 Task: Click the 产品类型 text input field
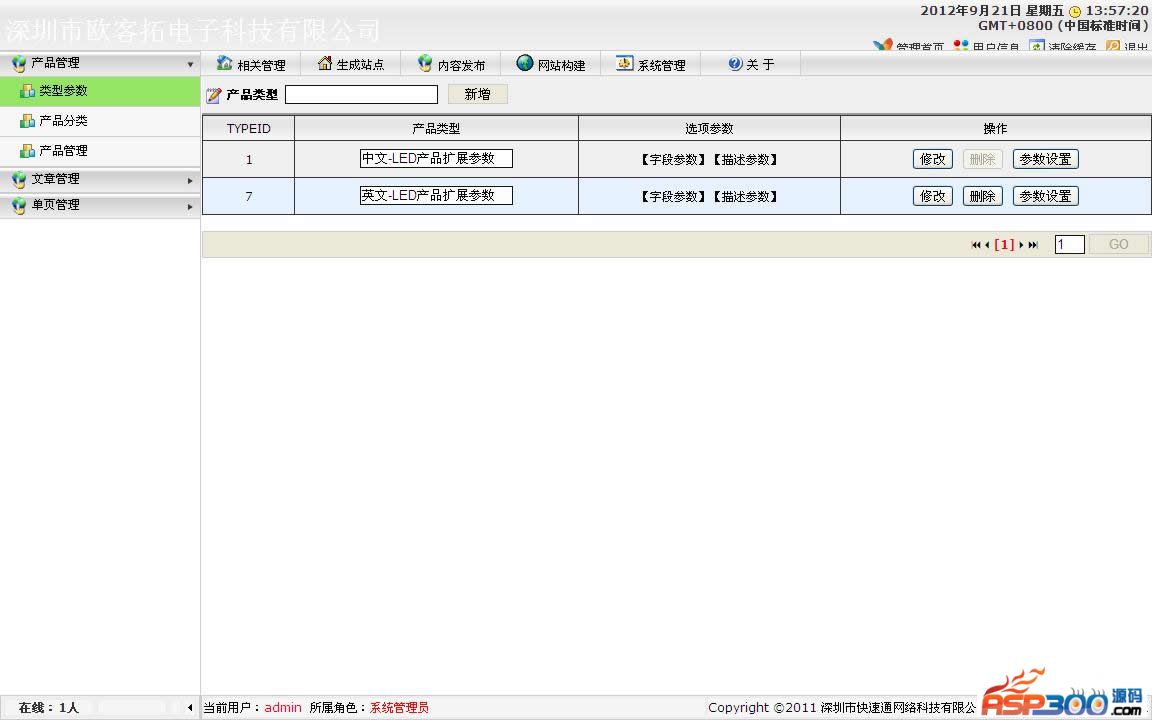tap(361, 94)
